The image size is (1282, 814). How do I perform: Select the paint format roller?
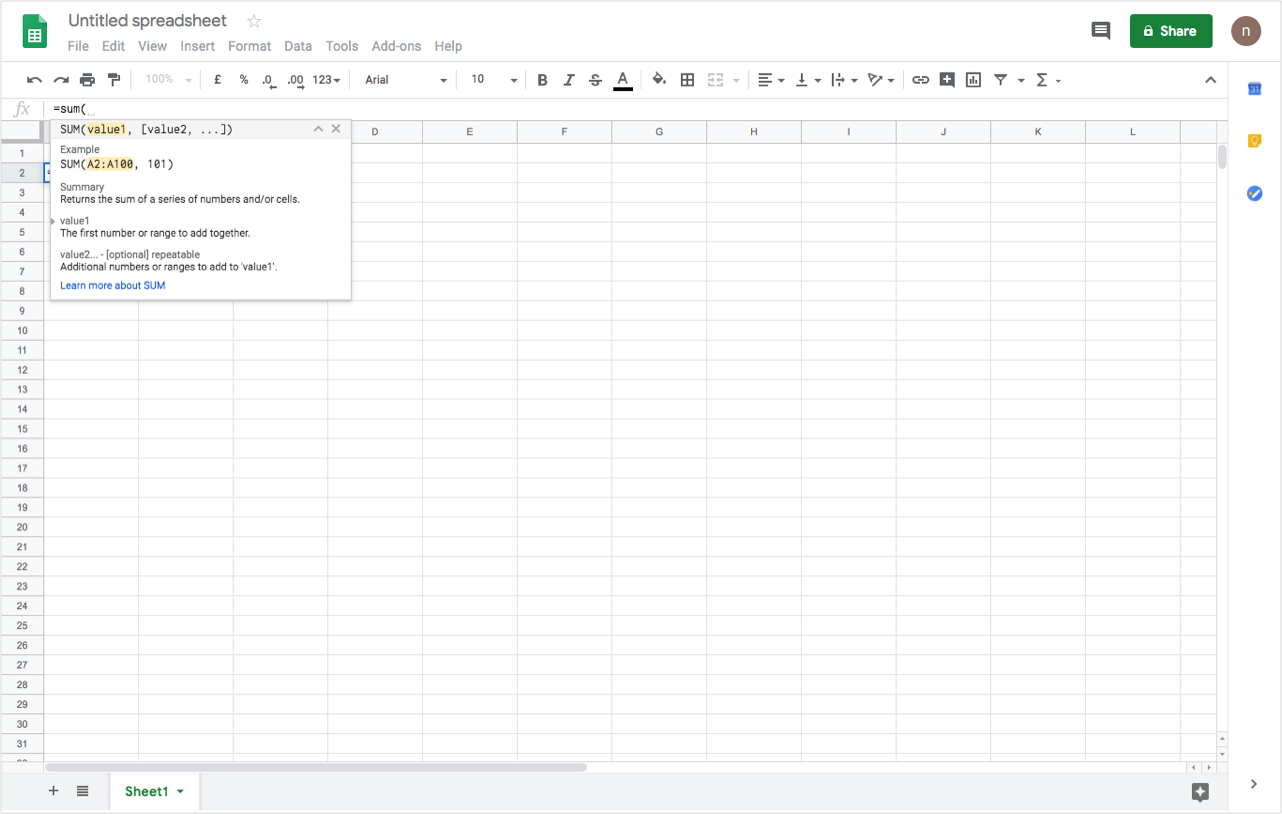pyautogui.click(x=113, y=80)
